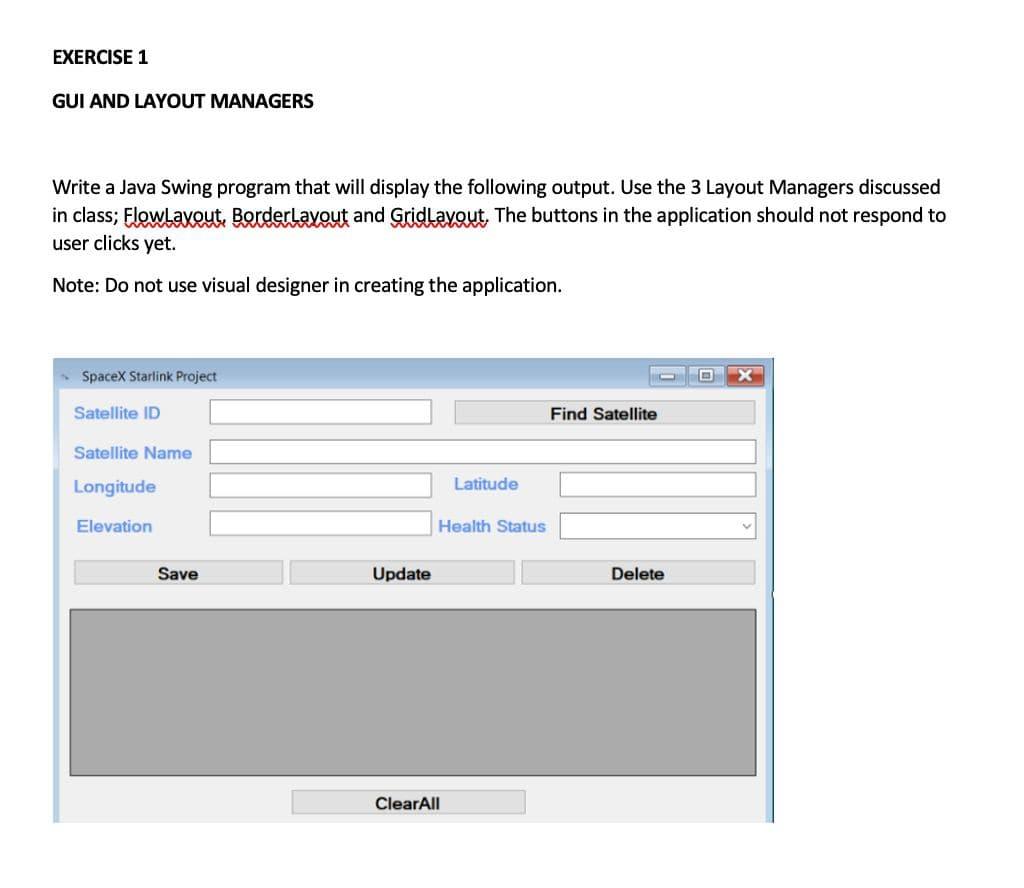Image resolution: width=1024 pixels, height=888 pixels.
Task: Click the GUI AND LAYOUT MANAGERS heading
Action: [183, 101]
